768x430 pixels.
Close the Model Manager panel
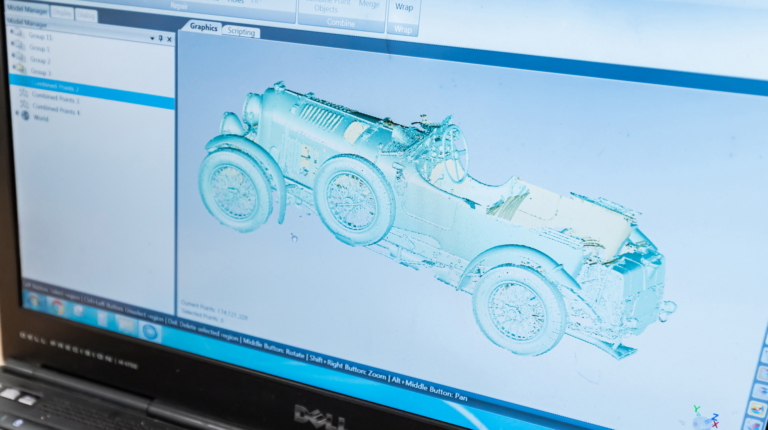tap(170, 39)
